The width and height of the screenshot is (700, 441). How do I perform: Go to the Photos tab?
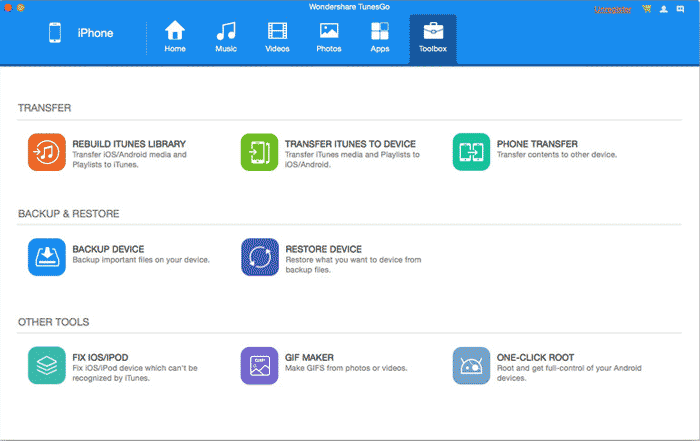[x=329, y=37]
